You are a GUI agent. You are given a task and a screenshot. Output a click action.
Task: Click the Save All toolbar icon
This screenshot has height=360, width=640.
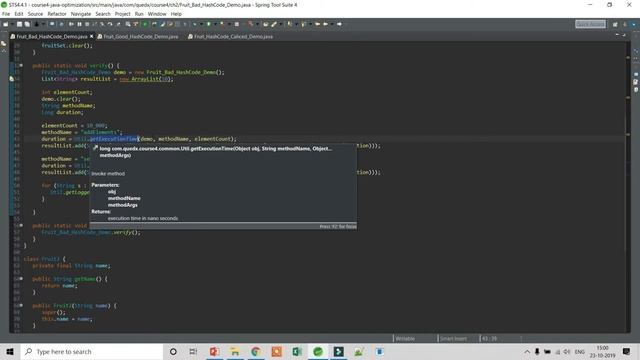coord(27,24)
